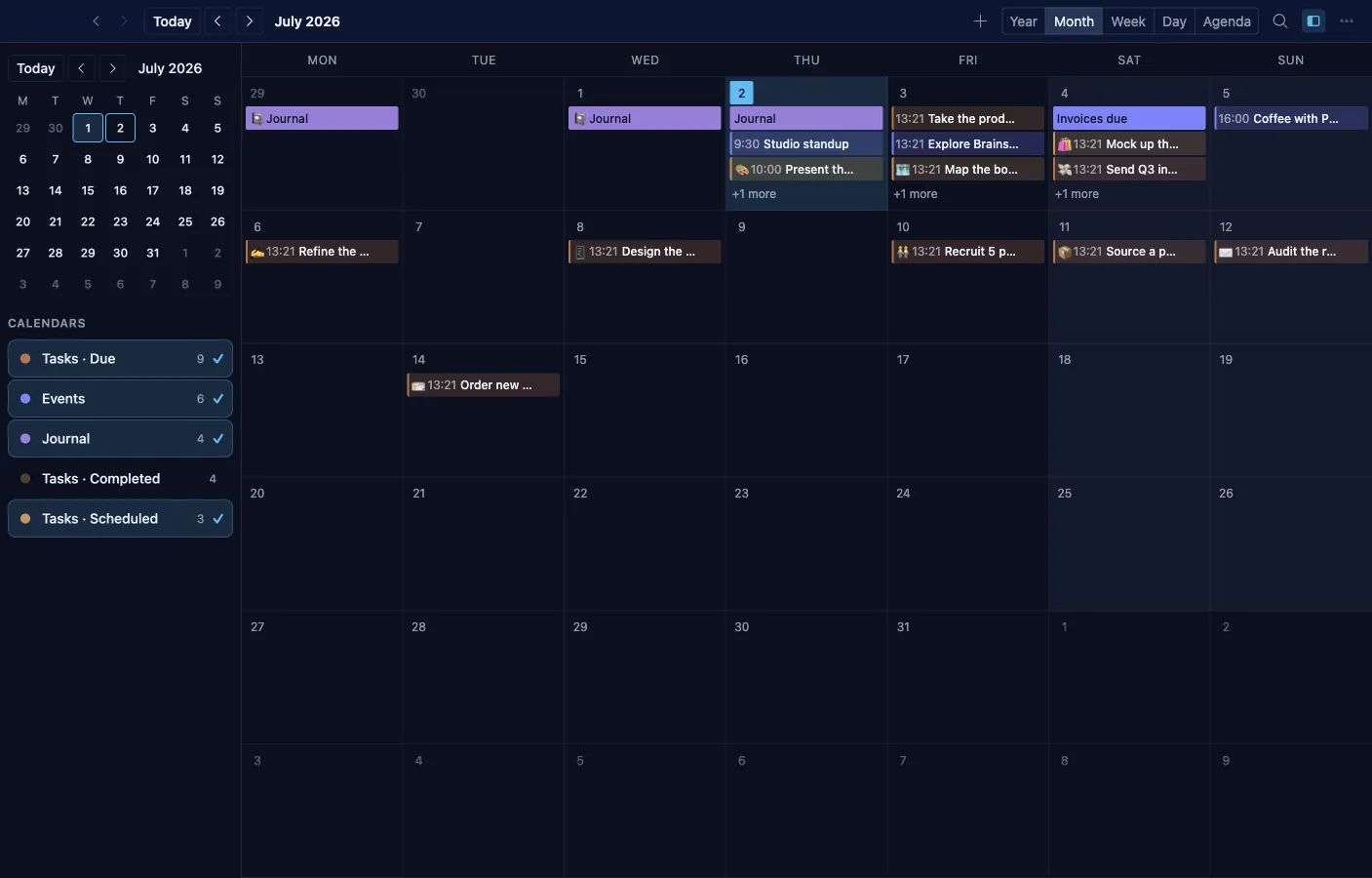Select day 15 in the mini calendar
Viewport: 1372px width, 878px height.
[x=88, y=190]
